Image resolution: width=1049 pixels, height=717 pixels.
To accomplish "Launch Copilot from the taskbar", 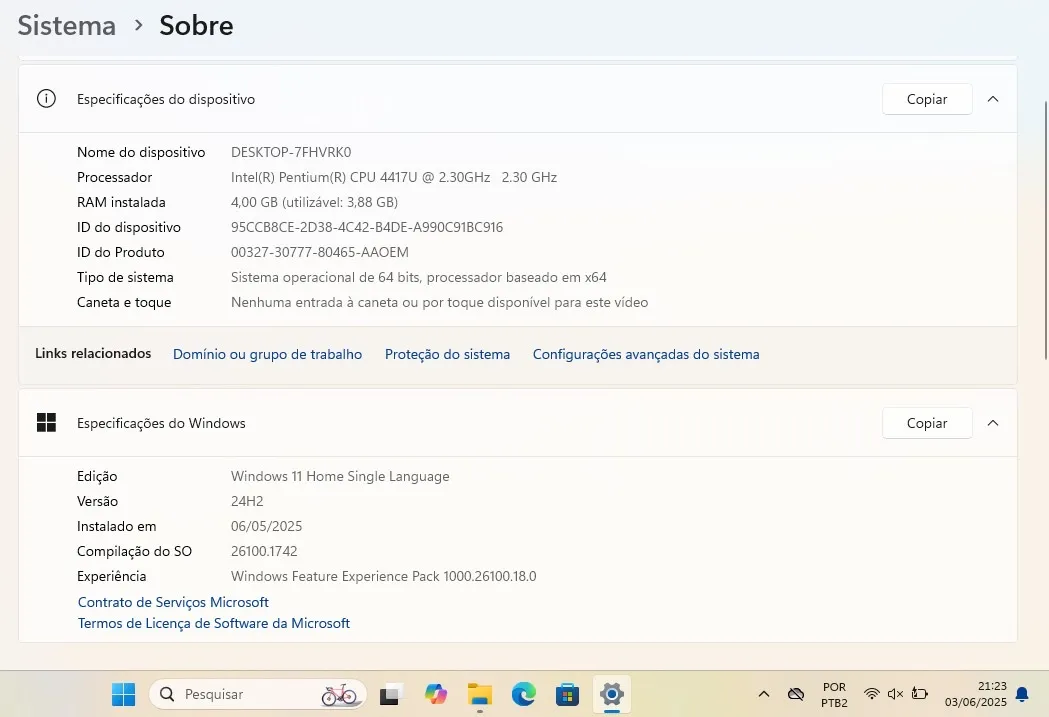I will pos(436,694).
